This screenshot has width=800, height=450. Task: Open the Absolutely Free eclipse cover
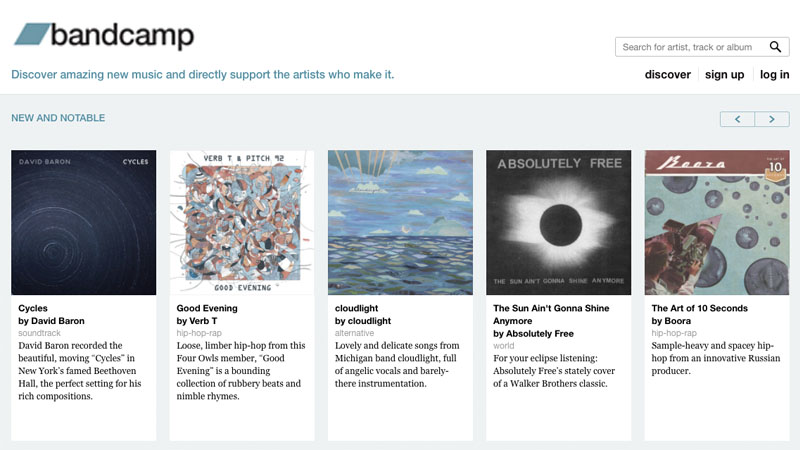click(x=558, y=222)
